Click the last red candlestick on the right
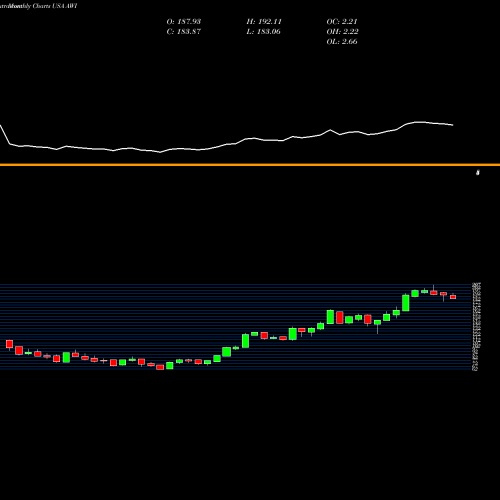This screenshot has height=500, width=500. coord(453,297)
